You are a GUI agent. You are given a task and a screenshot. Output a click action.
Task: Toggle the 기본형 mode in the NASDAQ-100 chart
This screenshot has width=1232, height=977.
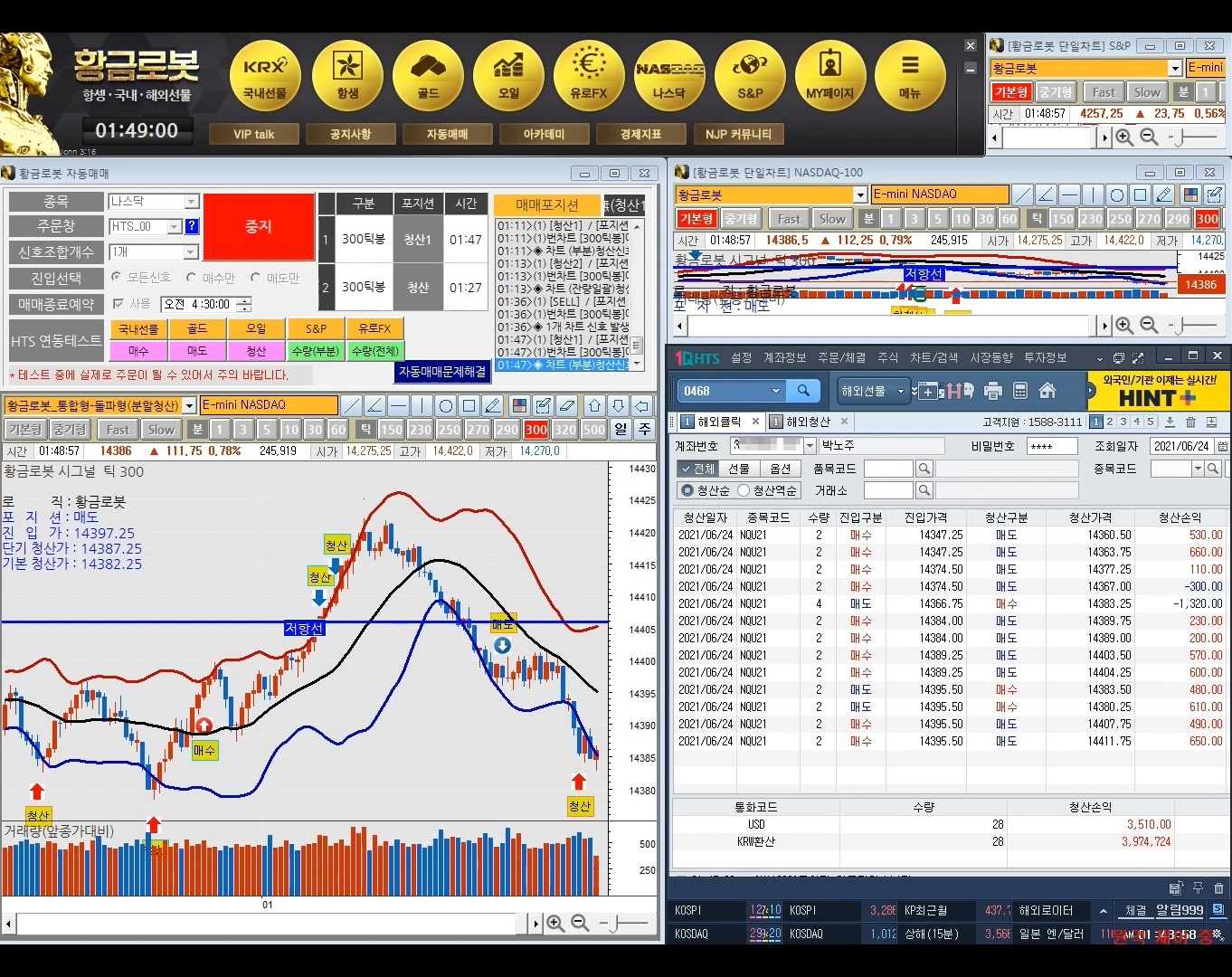coord(697,218)
